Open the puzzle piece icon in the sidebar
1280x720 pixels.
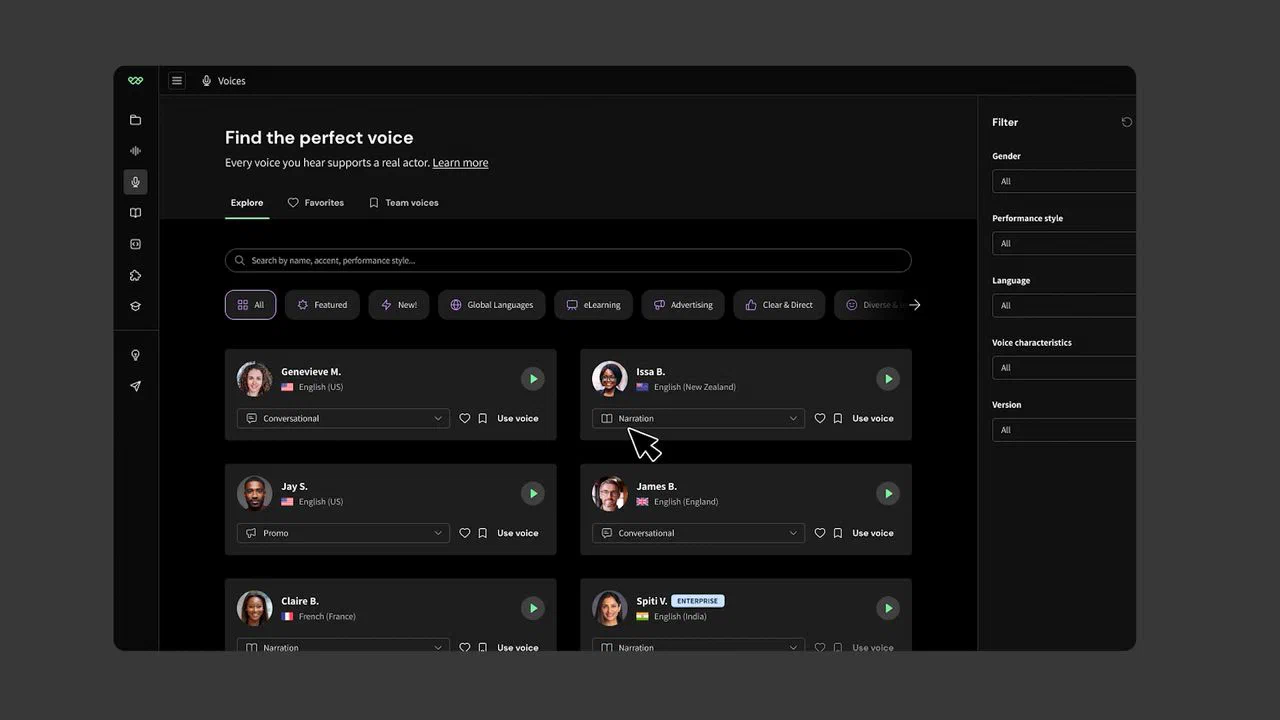point(136,275)
